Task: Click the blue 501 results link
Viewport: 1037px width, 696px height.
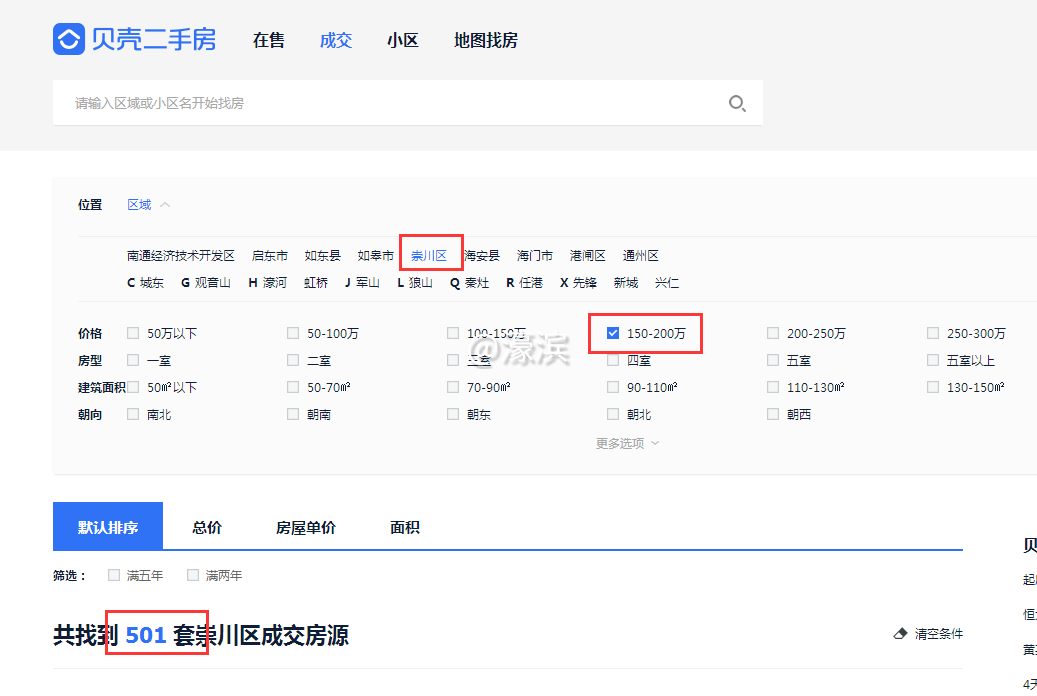Action: (143, 635)
